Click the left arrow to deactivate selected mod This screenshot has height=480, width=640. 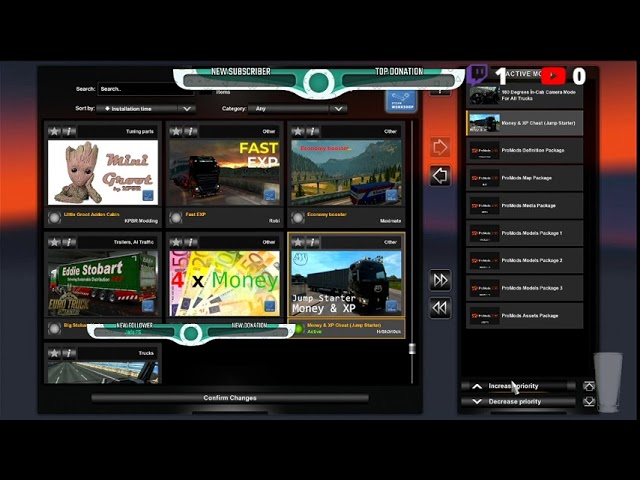[x=440, y=176]
